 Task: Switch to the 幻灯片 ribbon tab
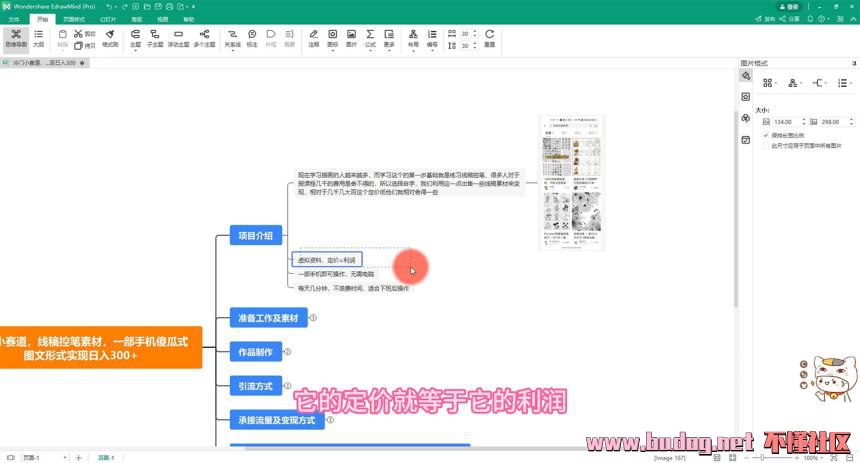(107, 18)
